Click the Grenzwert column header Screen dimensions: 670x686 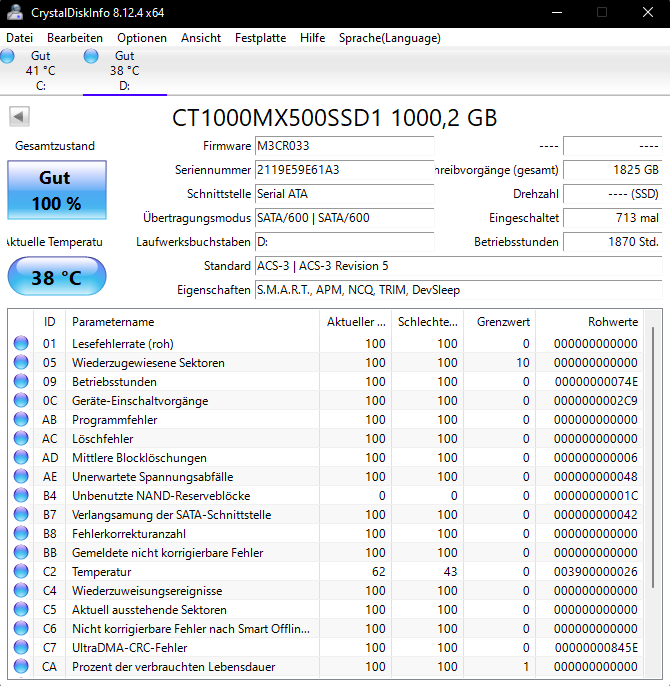point(499,322)
